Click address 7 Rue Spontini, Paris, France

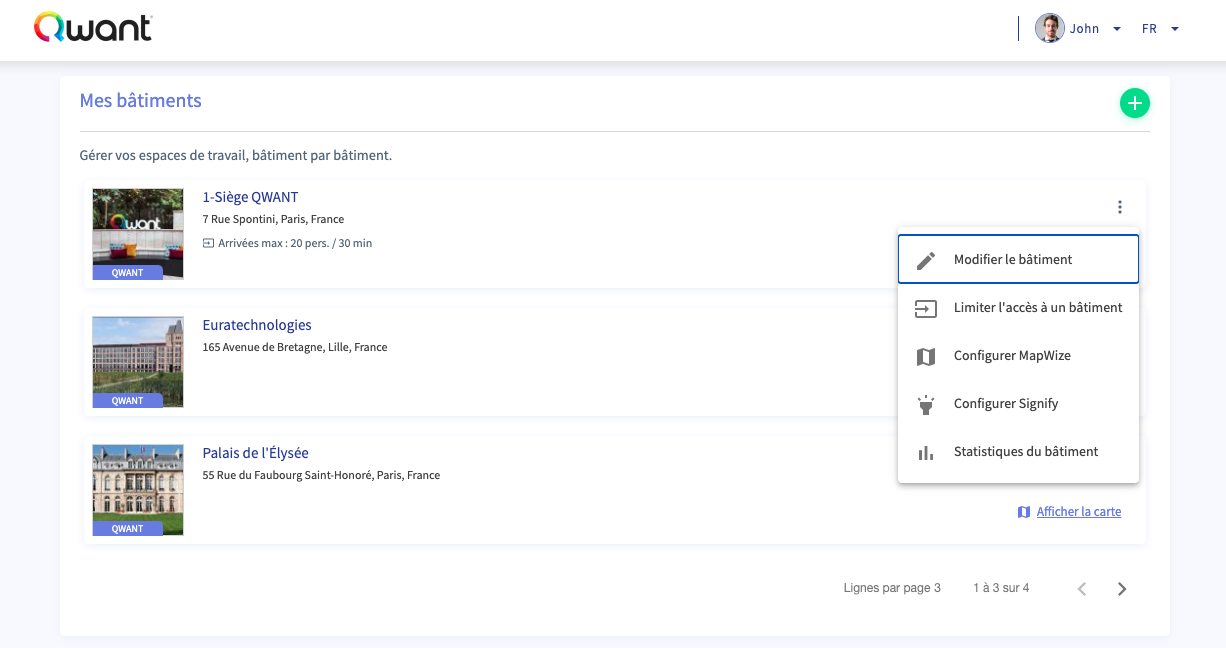273,219
